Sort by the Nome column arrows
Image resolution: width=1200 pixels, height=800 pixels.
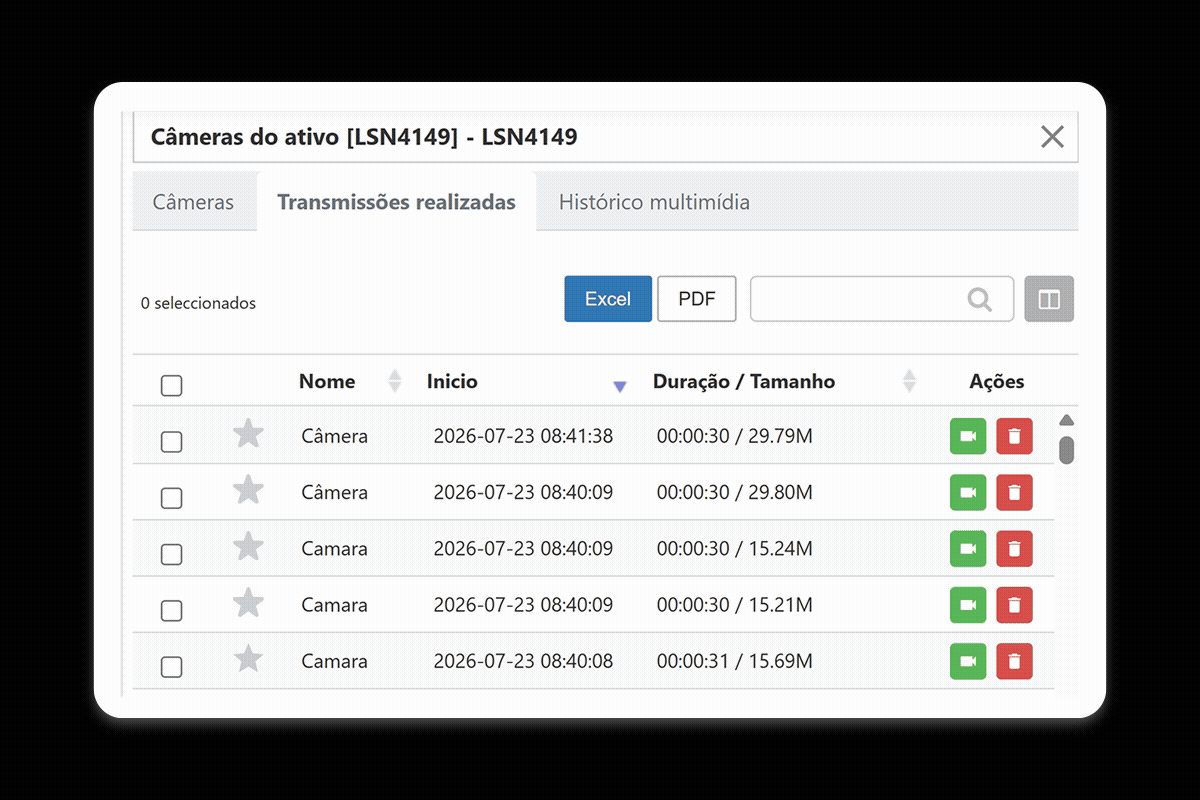395,381
